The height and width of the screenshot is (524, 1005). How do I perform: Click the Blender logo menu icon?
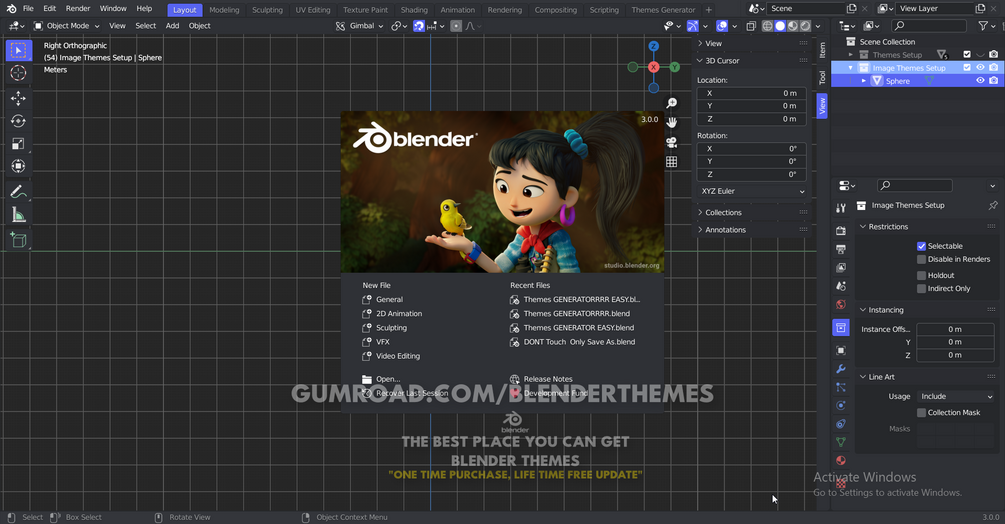[x=11, y=9]
